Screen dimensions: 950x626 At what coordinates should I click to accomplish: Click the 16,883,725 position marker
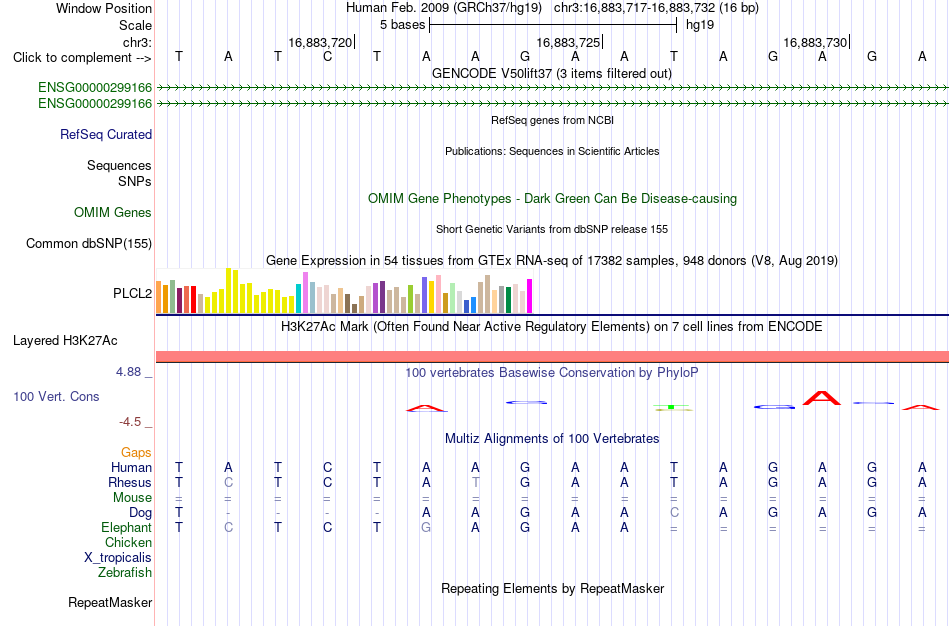click(569, 42)
